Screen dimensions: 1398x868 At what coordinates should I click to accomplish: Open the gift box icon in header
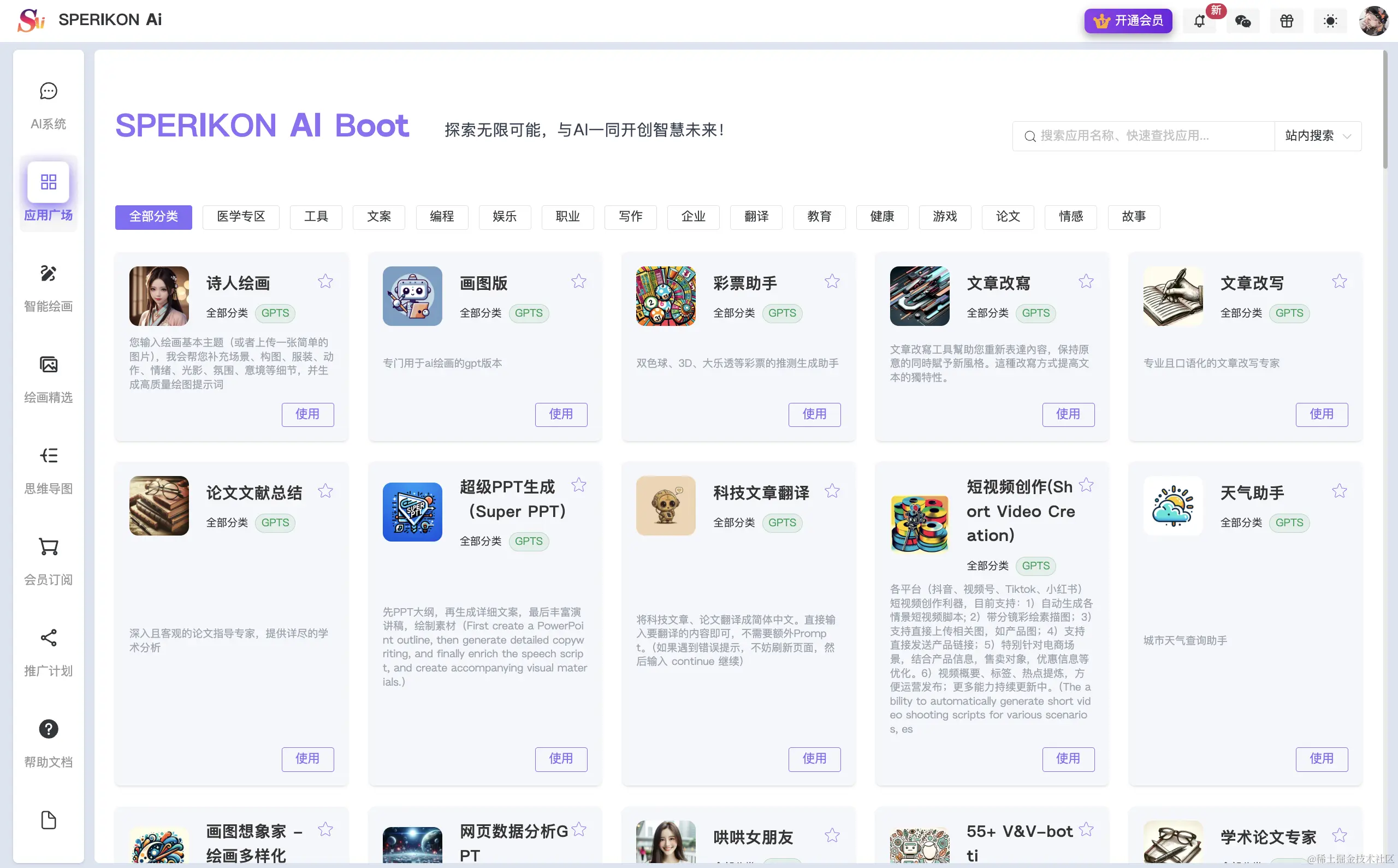[1287, 21]
